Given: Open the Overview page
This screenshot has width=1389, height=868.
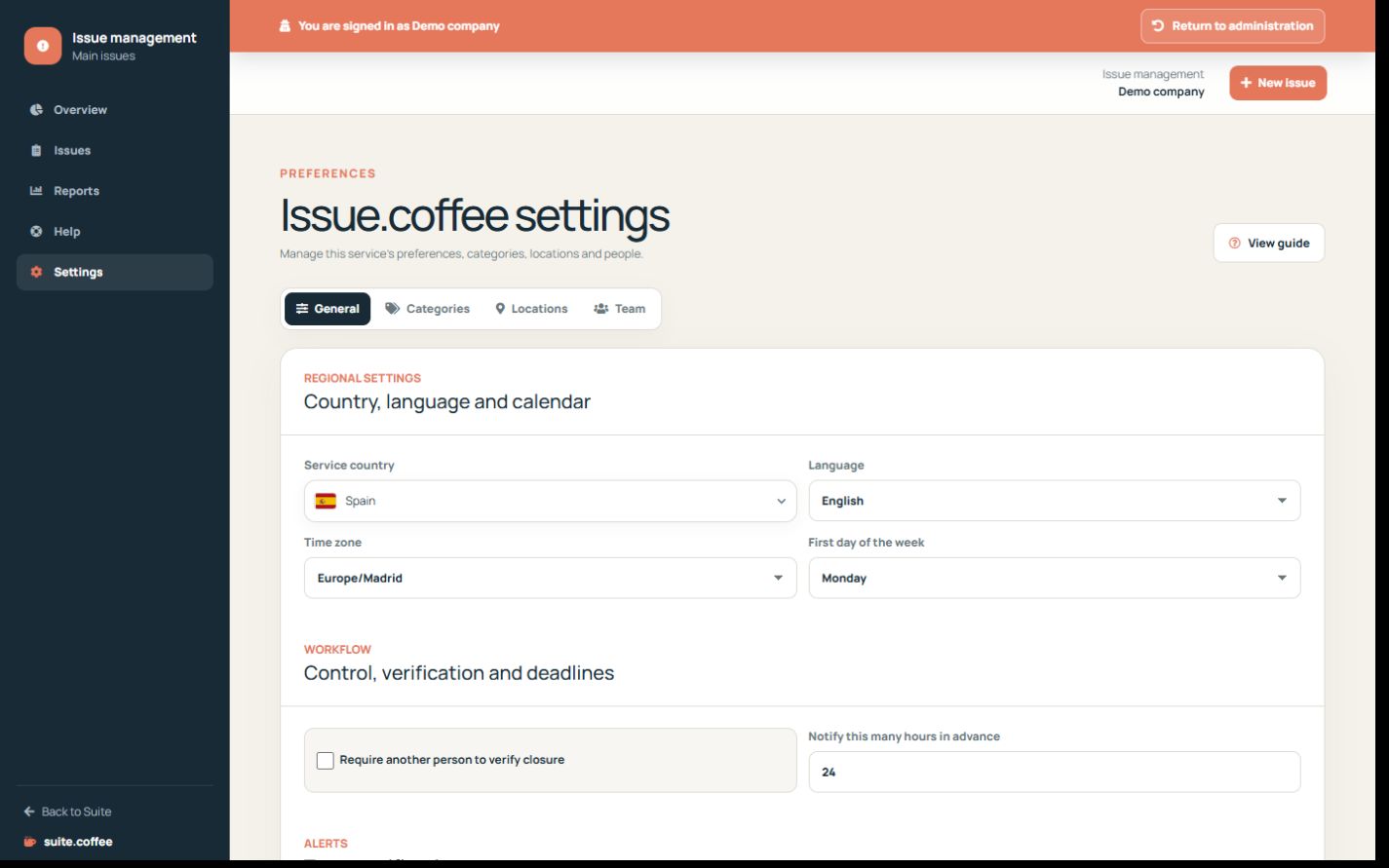Looking at the screenshot, I should pyautogui.click(x=115, y=110).
